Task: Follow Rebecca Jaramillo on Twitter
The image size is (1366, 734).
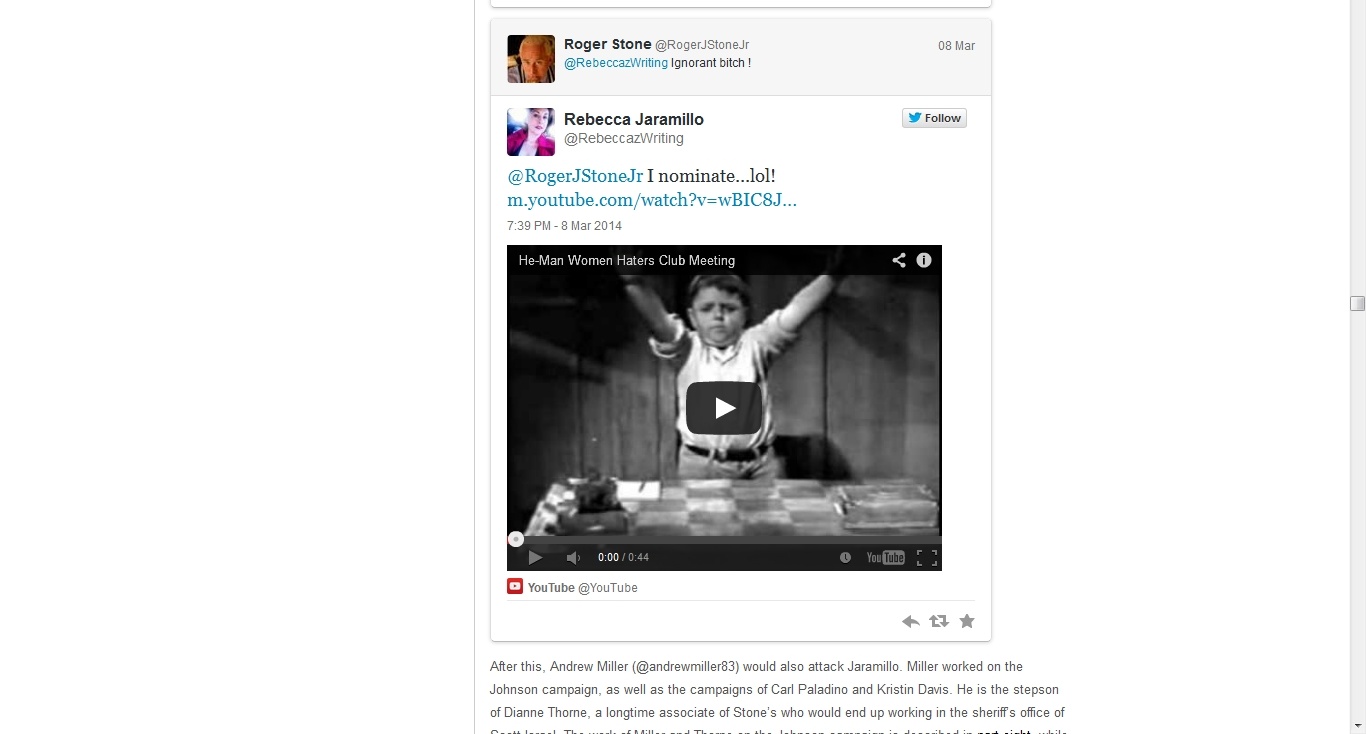Action: click(x=934, y=118)
